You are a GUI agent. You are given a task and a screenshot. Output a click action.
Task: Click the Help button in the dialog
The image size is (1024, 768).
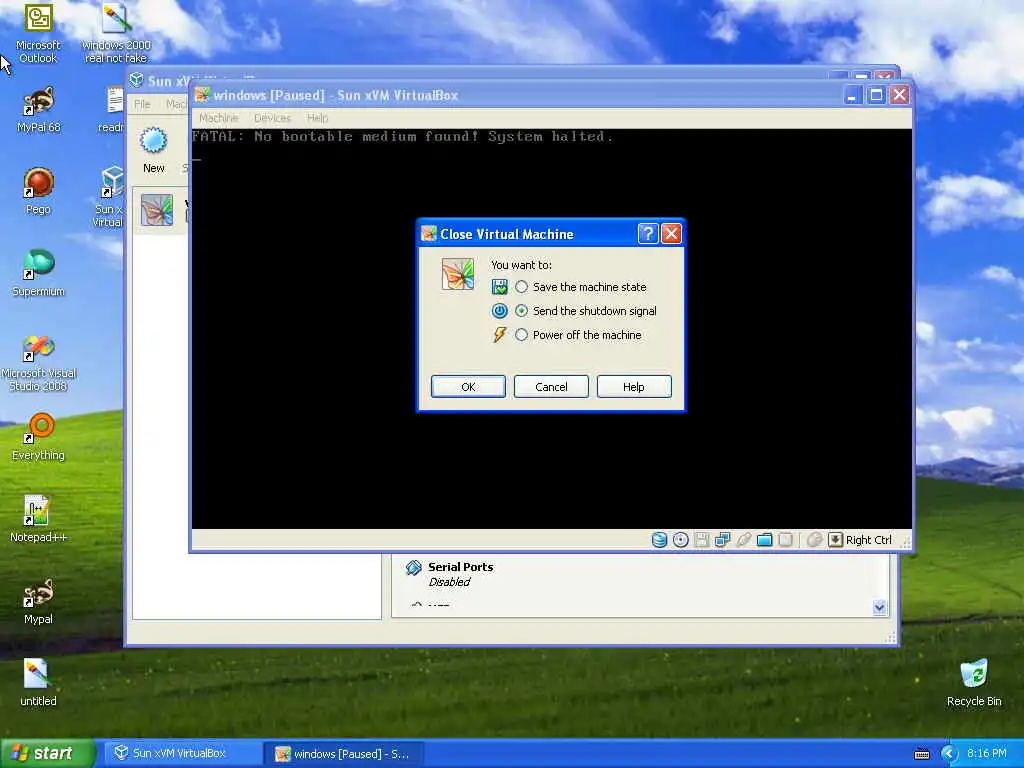[633, 387]
